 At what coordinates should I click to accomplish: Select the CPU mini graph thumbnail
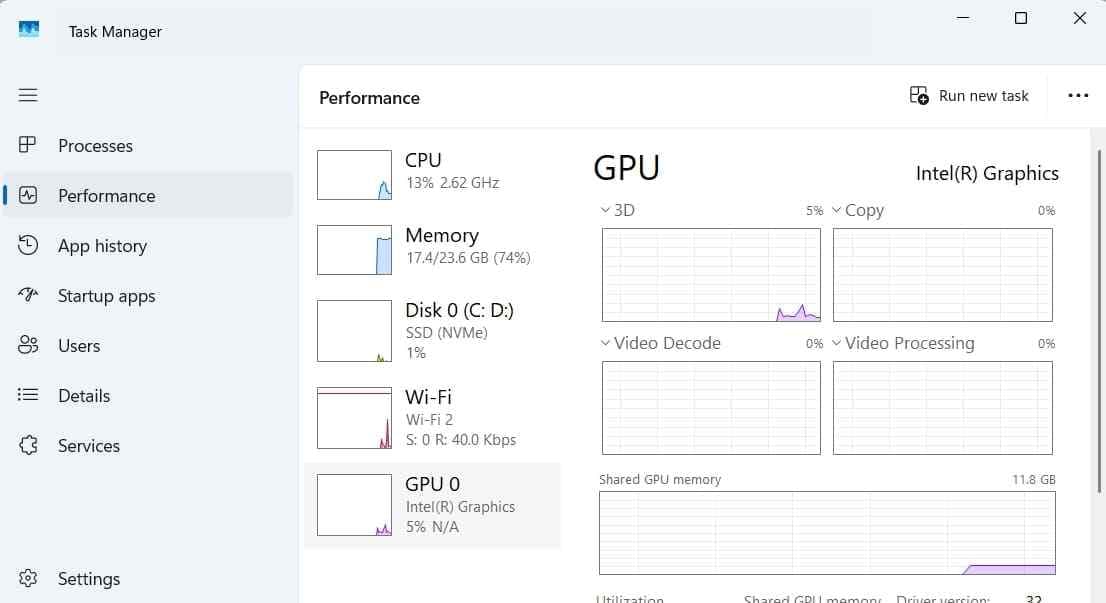[354, 175]
